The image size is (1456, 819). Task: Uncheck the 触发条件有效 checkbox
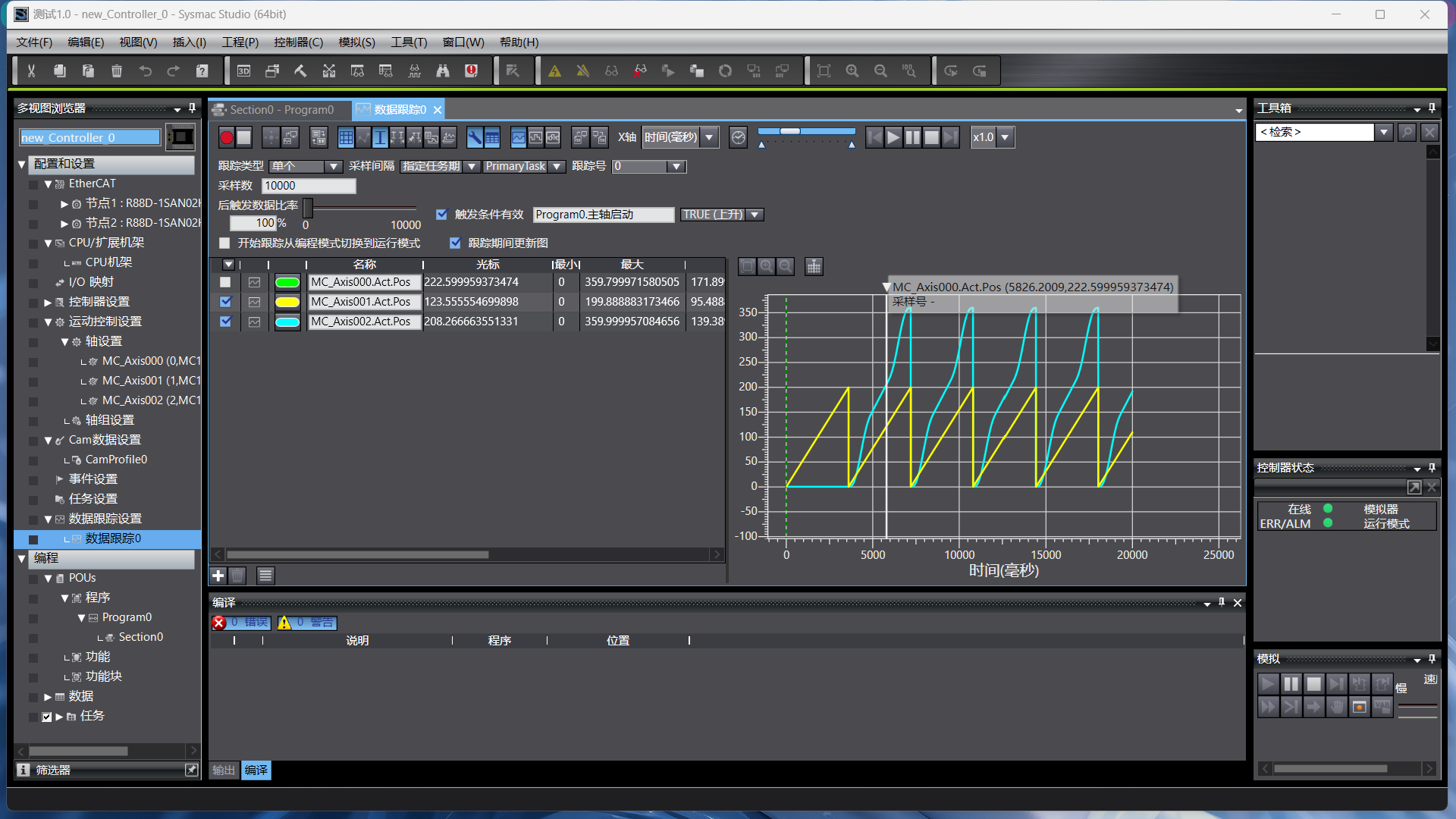coord(442,215)
